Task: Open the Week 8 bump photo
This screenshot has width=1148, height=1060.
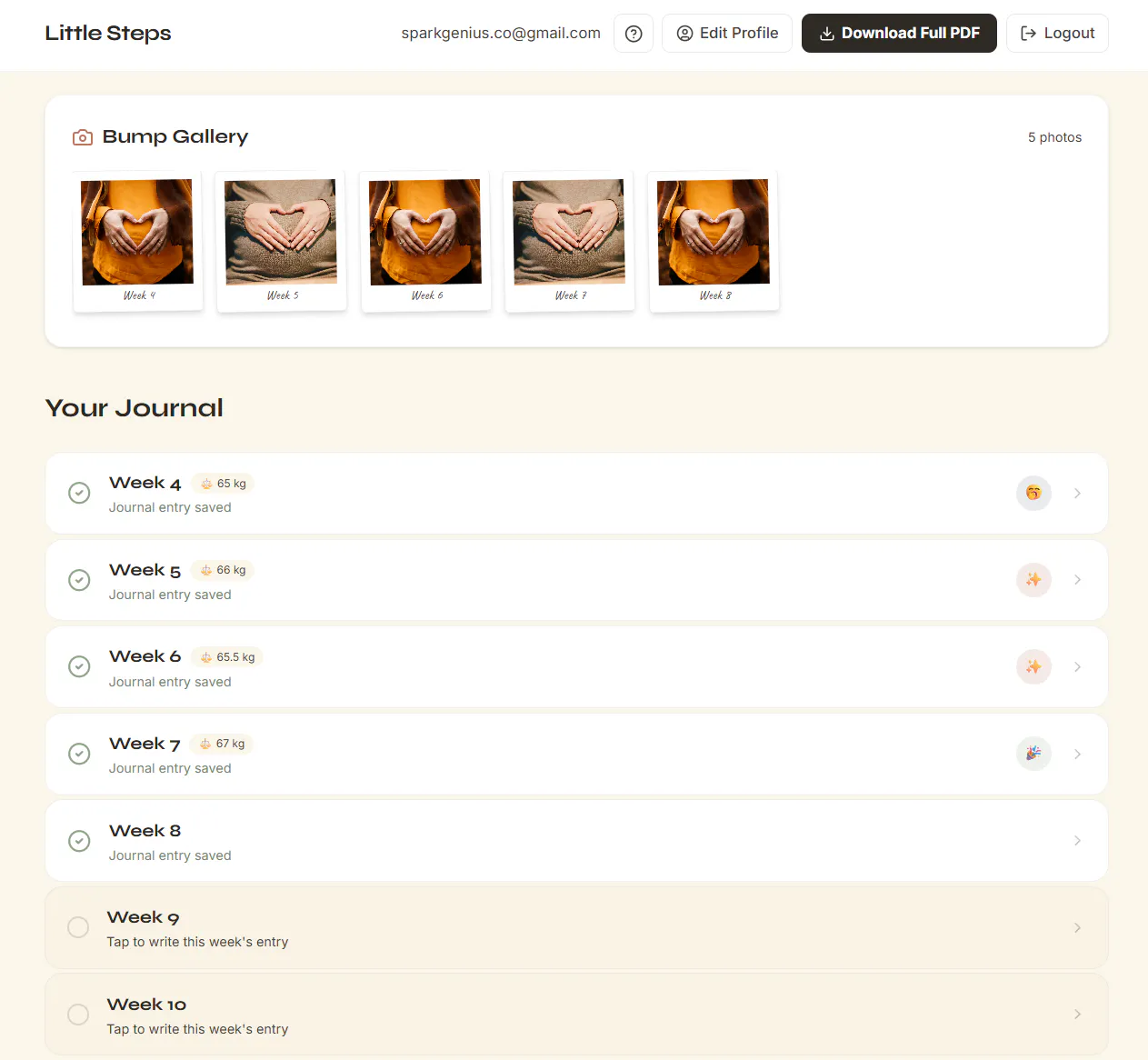Action: click(714, 241)
